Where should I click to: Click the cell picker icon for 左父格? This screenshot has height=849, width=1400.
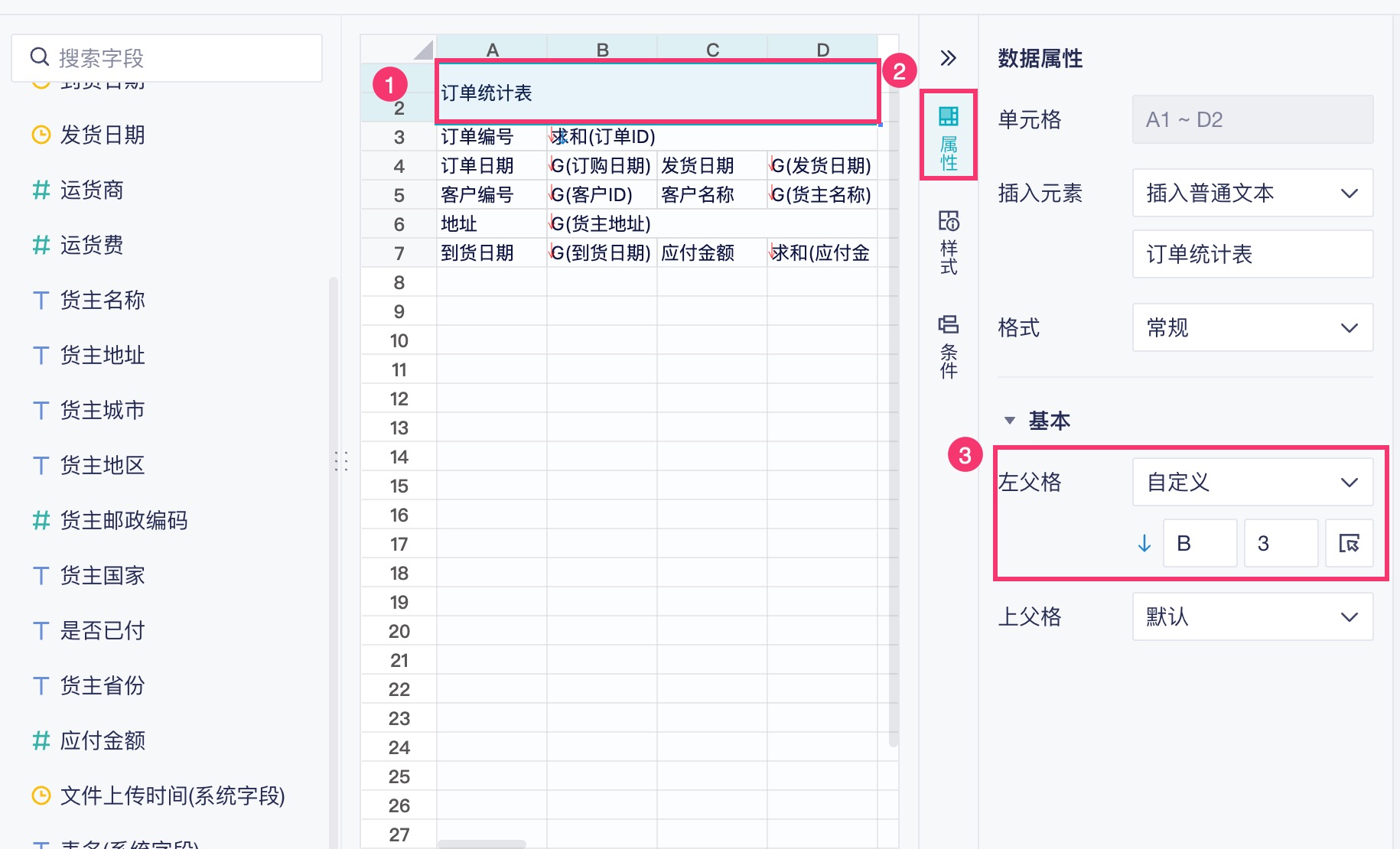point(1349,543)
